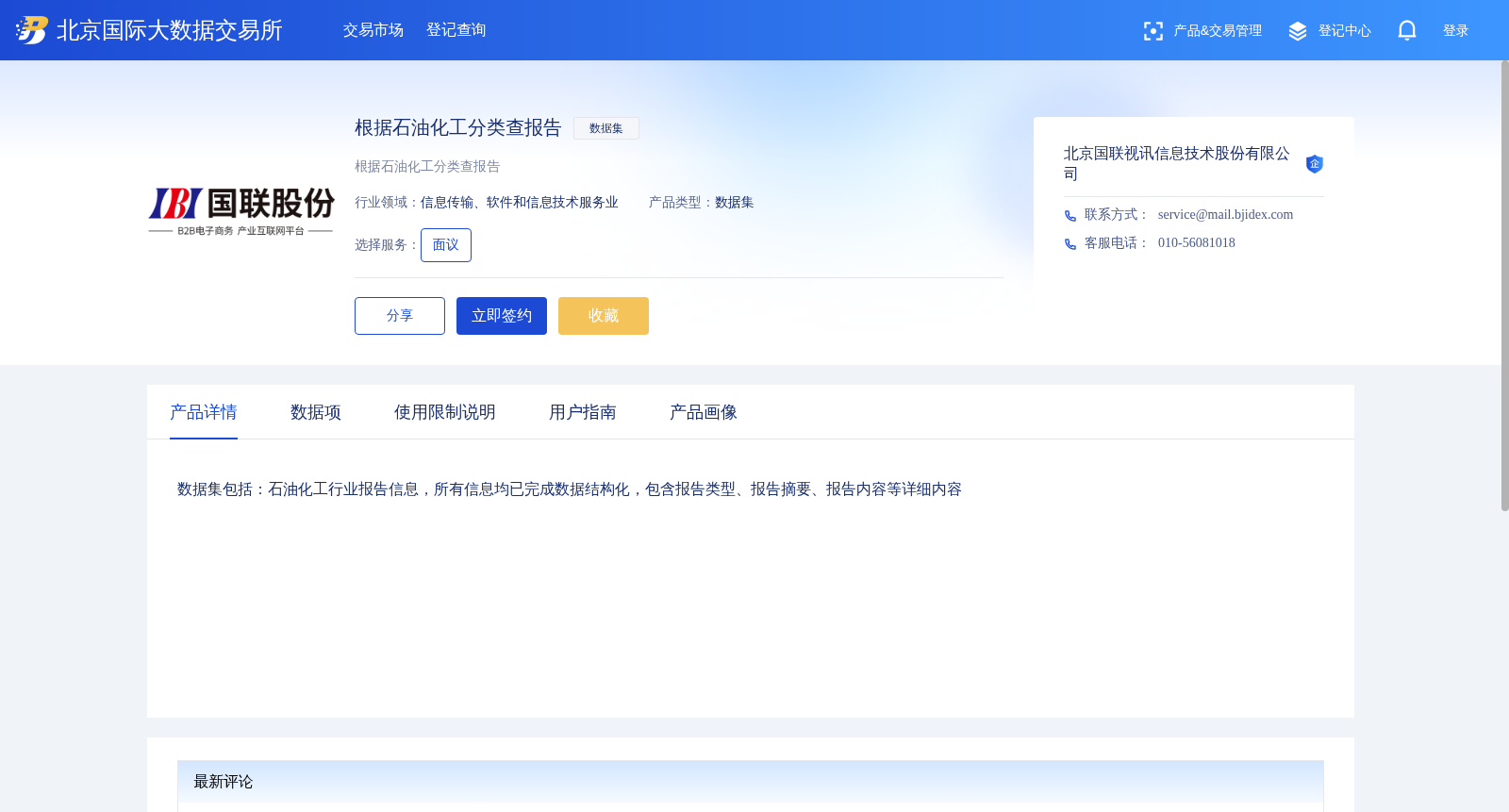Click the phone number 010-56081018

pyautogui.click(x=1197, y=243)
